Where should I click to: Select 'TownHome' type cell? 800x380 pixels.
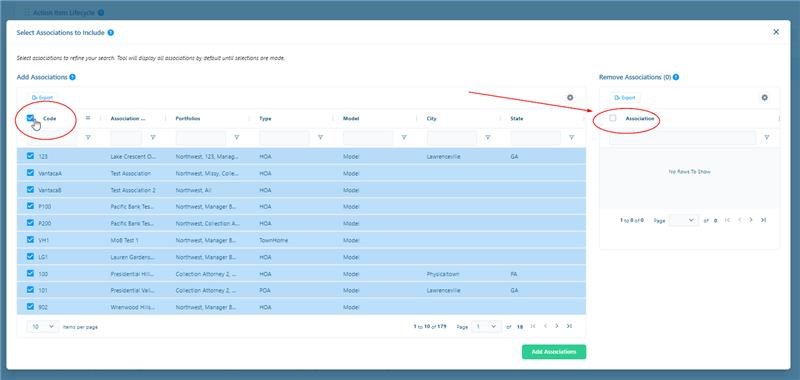click(x=273, y=240)
